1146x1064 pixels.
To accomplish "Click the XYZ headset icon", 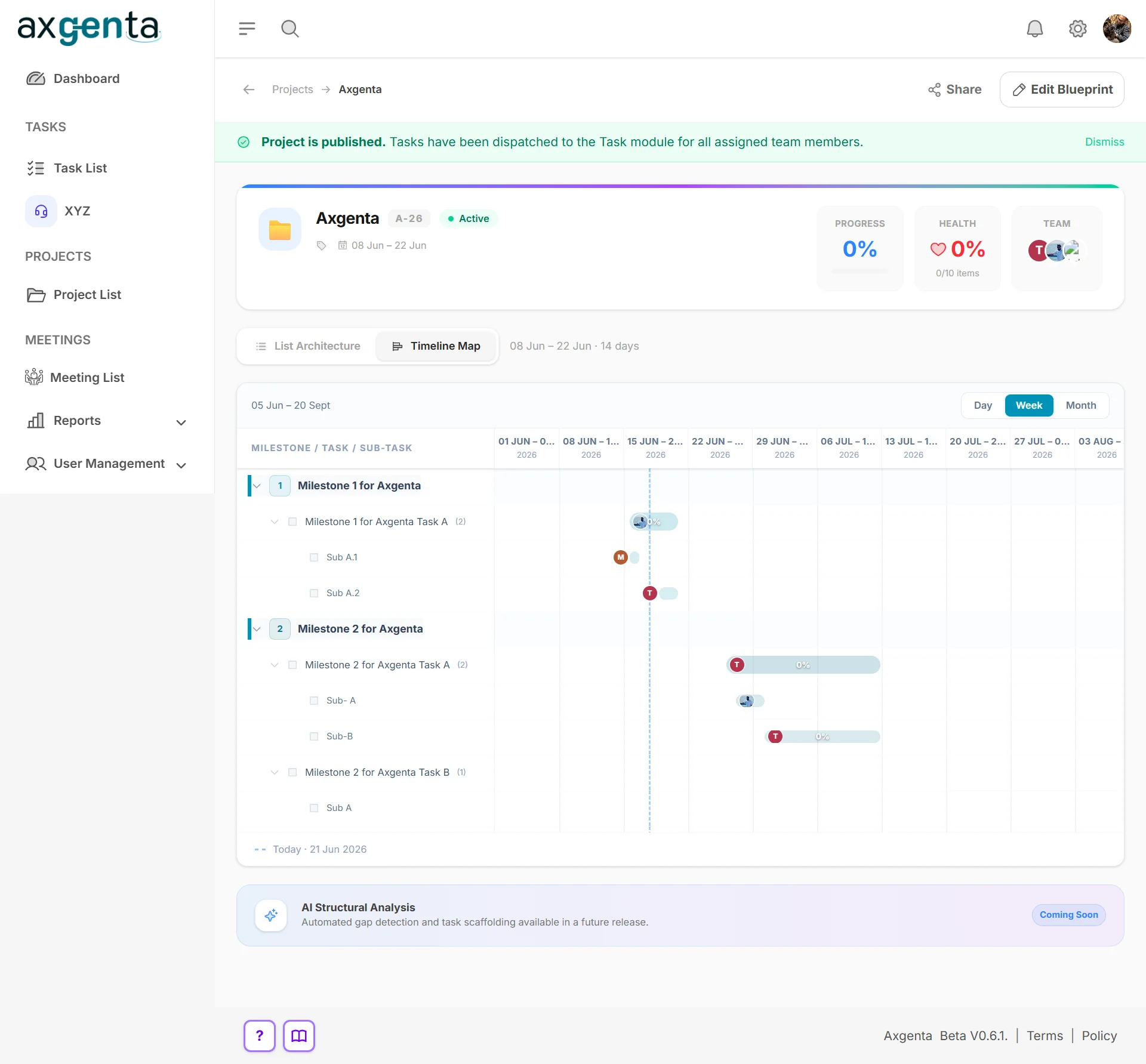I will [41, 211].
